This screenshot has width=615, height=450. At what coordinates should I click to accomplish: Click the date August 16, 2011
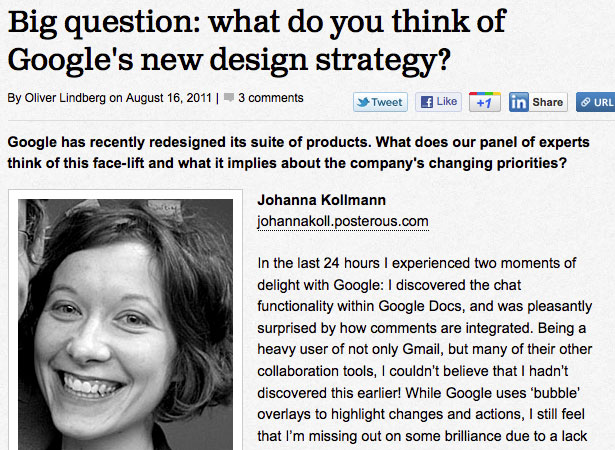[x=169, y=98]
